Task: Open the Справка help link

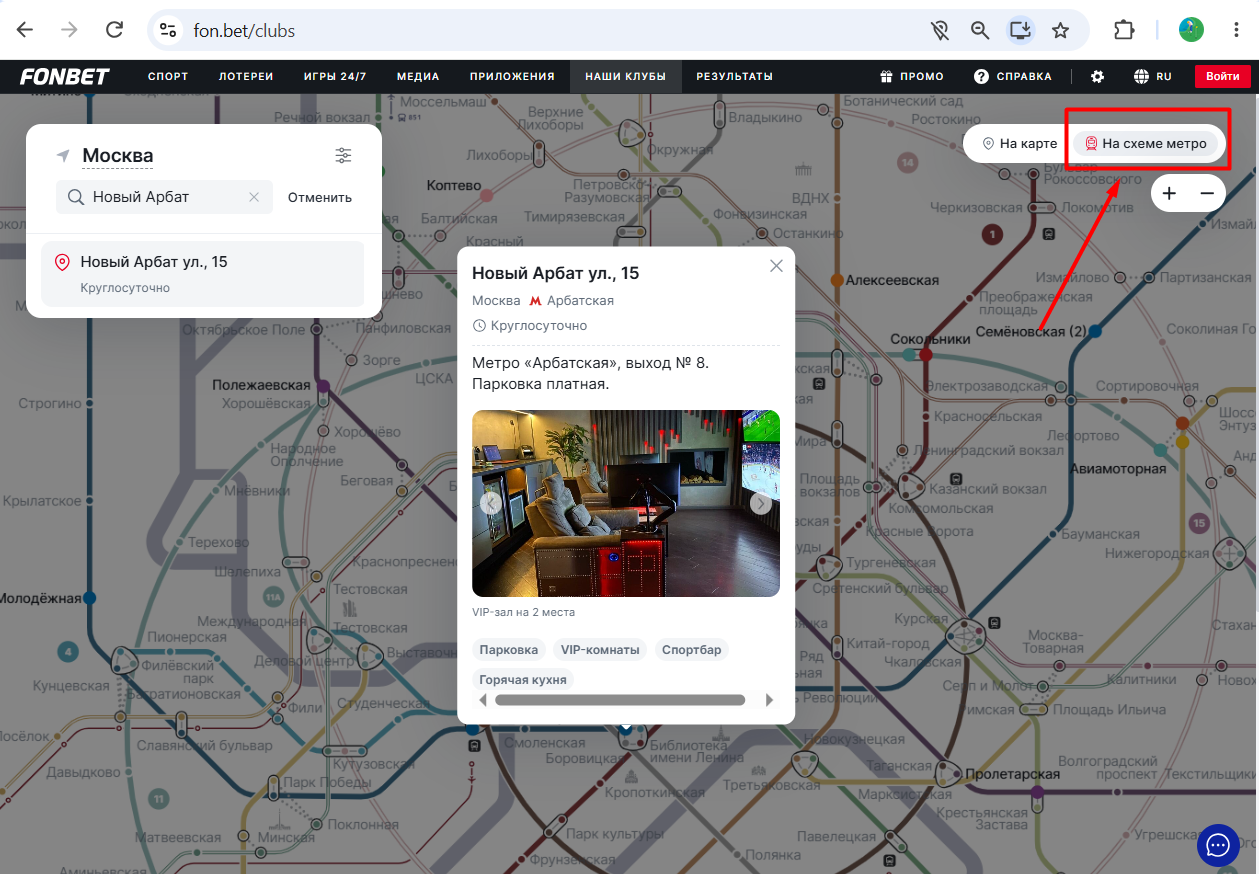Action: pyautogui.click(x=1012, y=77)
